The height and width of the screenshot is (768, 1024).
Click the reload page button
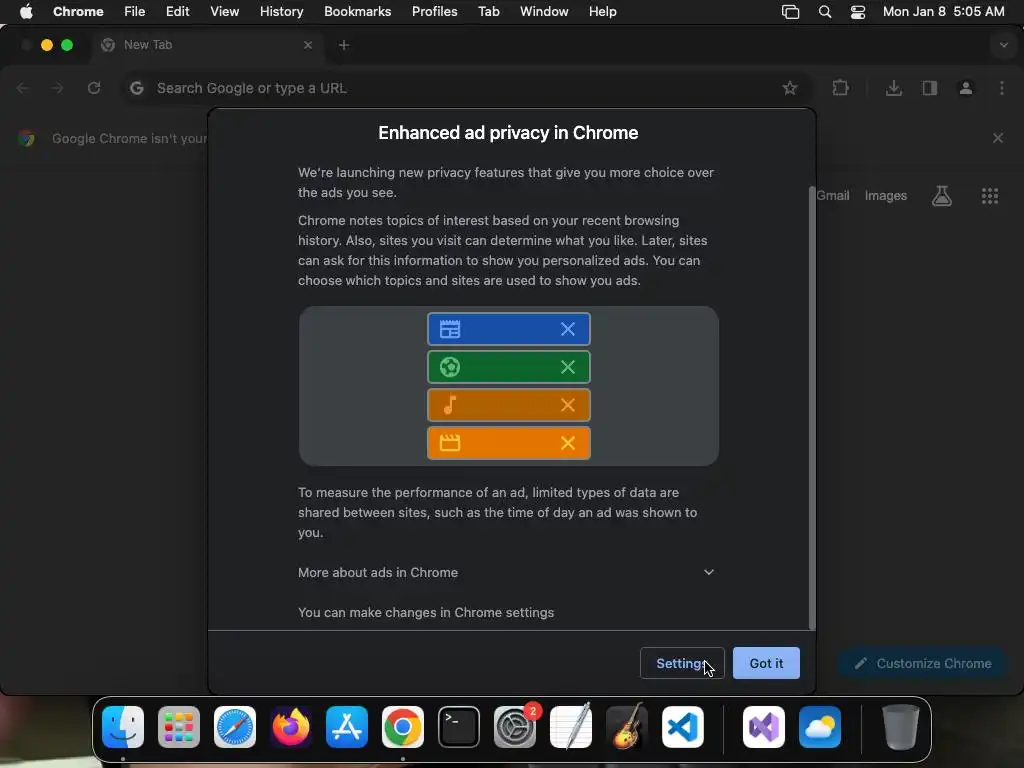pyautogui.click(x=94, y=88)
